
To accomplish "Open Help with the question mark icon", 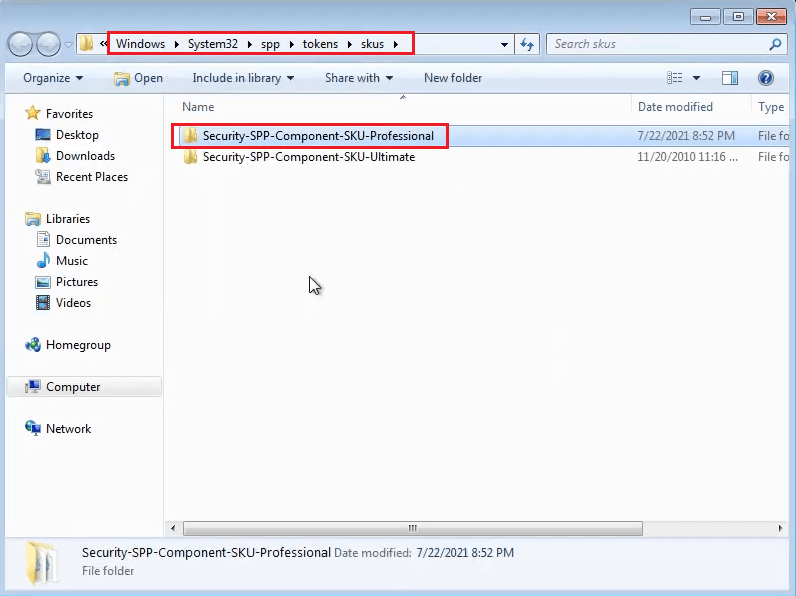I will point(766,78).
